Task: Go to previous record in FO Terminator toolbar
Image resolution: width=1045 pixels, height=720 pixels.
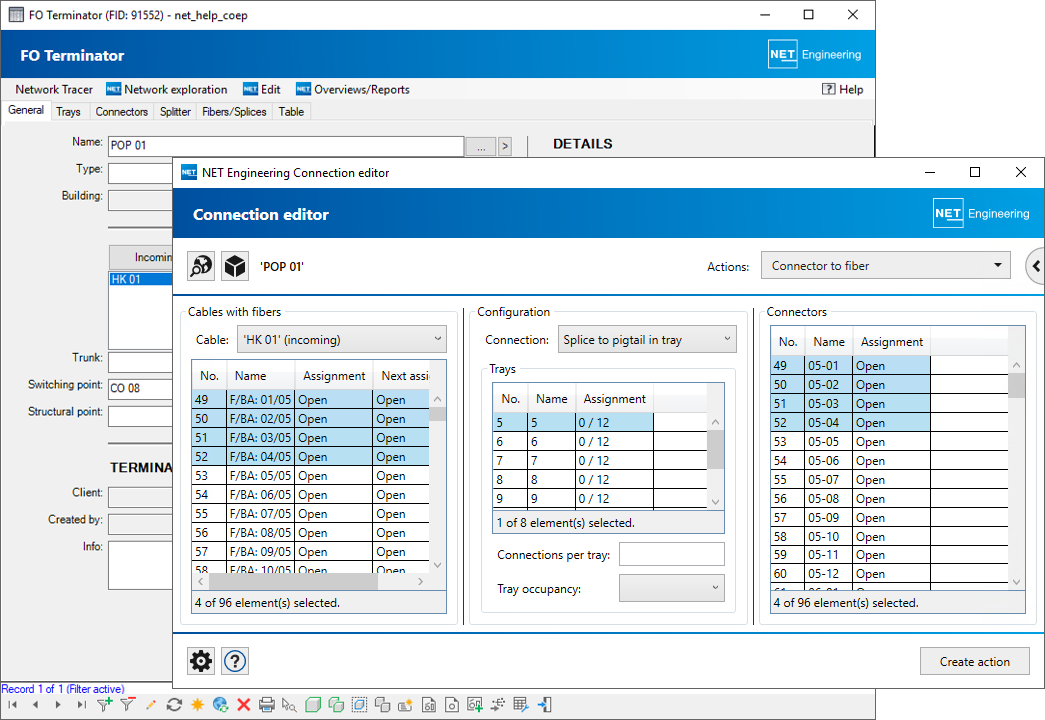Action: (35, 705)
